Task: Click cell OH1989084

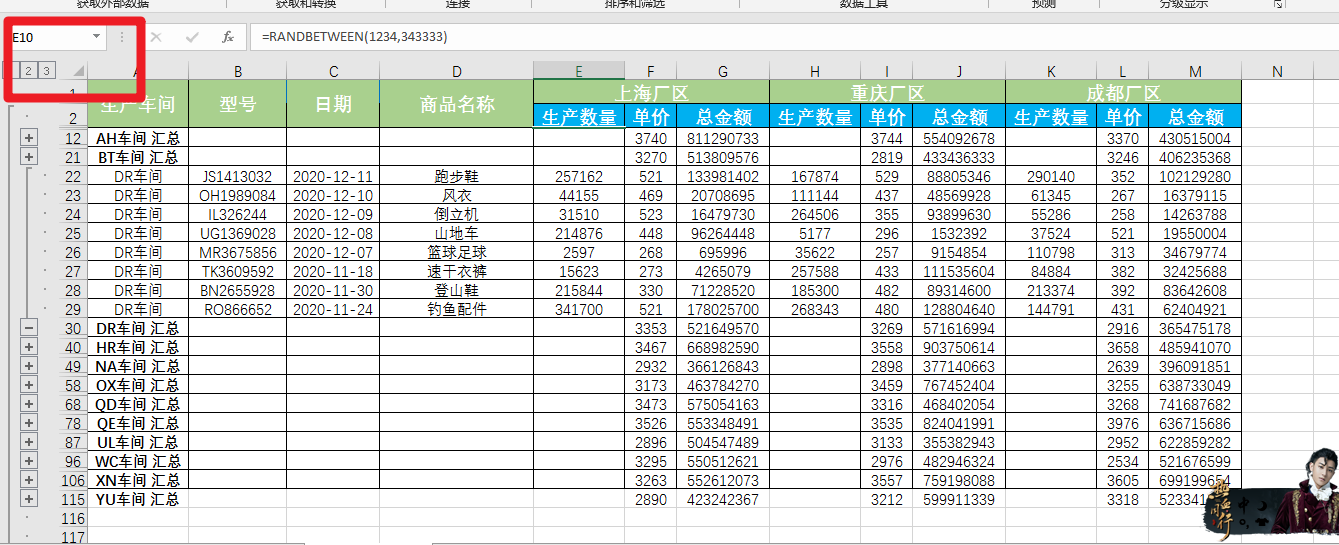Action: pos(238,195)
